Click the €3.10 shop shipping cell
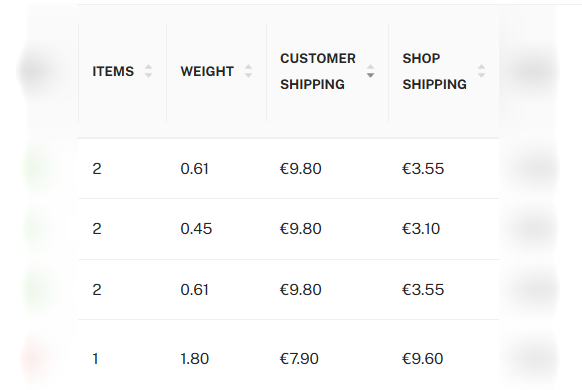Screen dimensions: 582x390 pyautogui.click(x=421, y=229)
